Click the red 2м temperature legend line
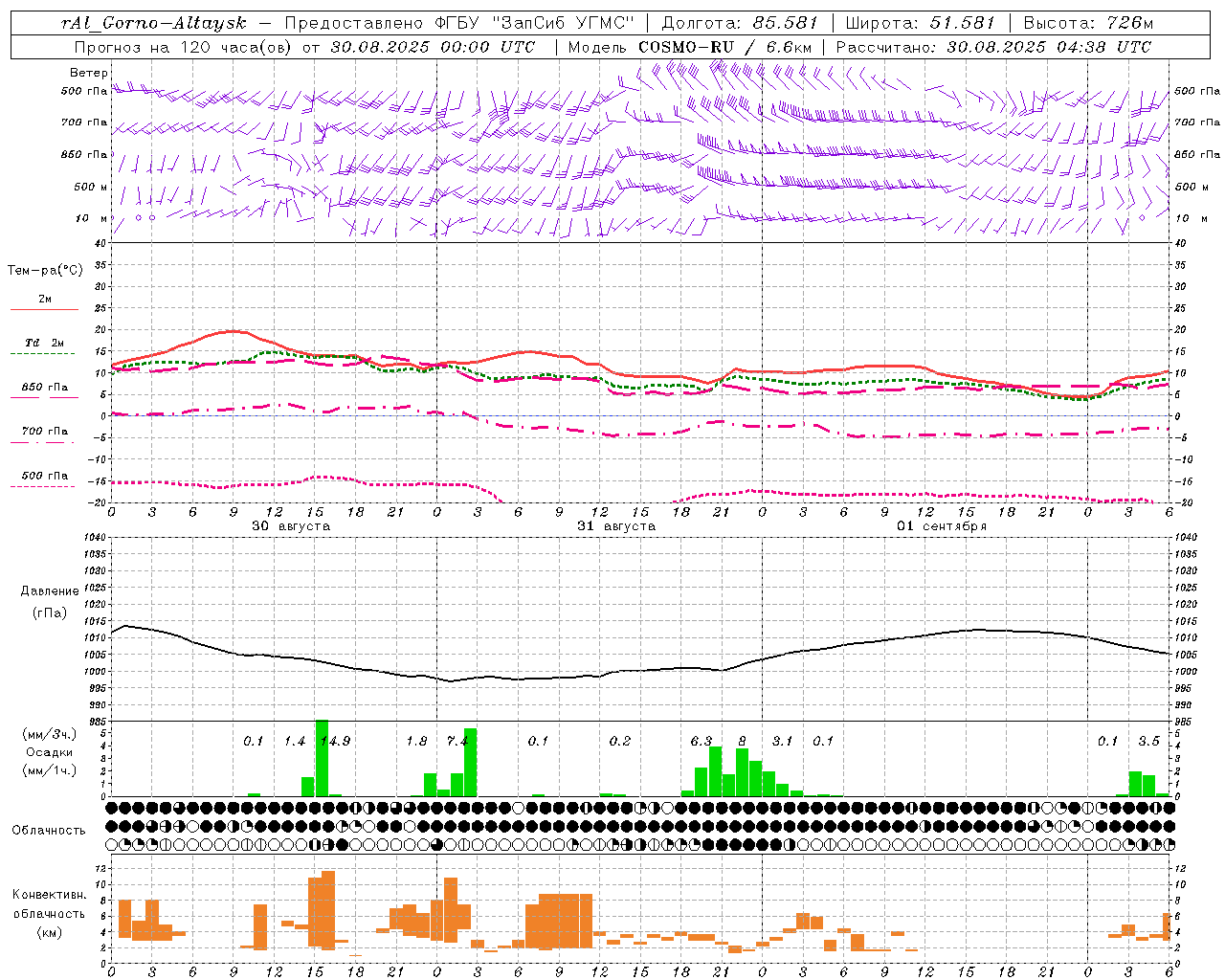Image resolution: width=1225 pixels, height=980 pixels. (44, 309)
